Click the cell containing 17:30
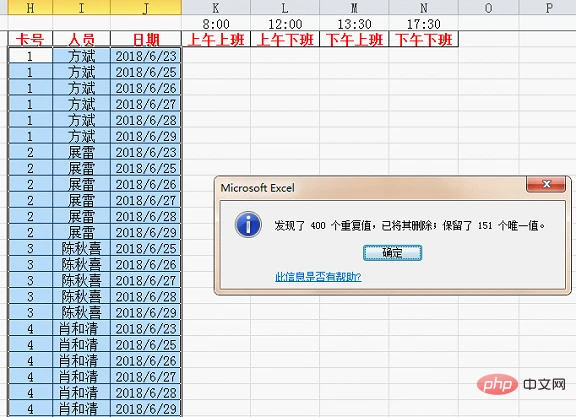 coord(424,24)
